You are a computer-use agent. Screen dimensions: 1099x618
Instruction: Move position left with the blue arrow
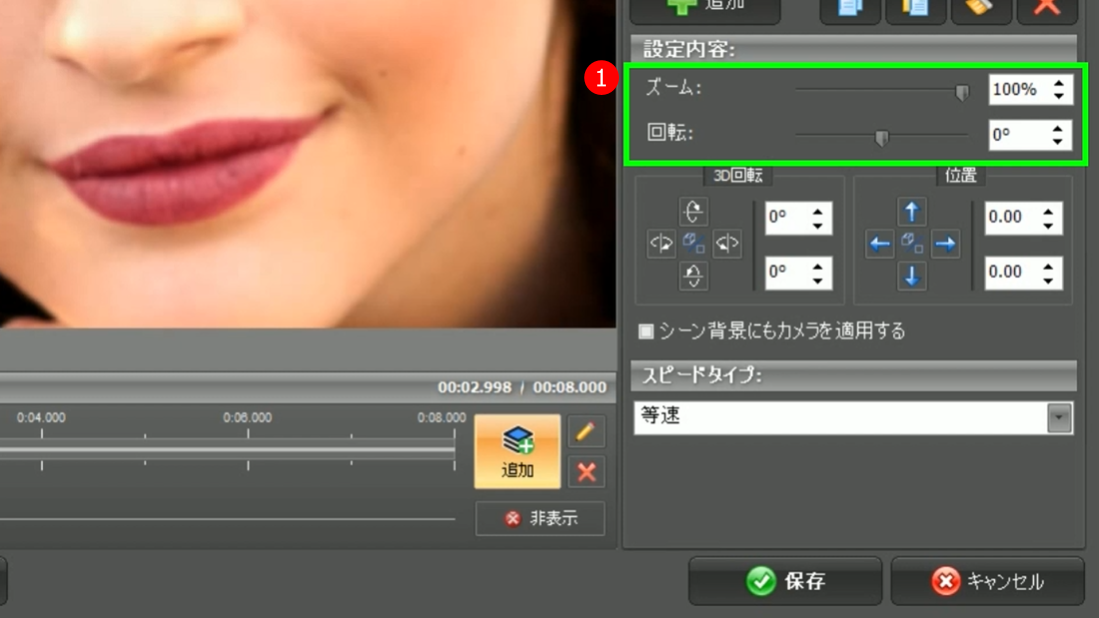tap(879, 244)
